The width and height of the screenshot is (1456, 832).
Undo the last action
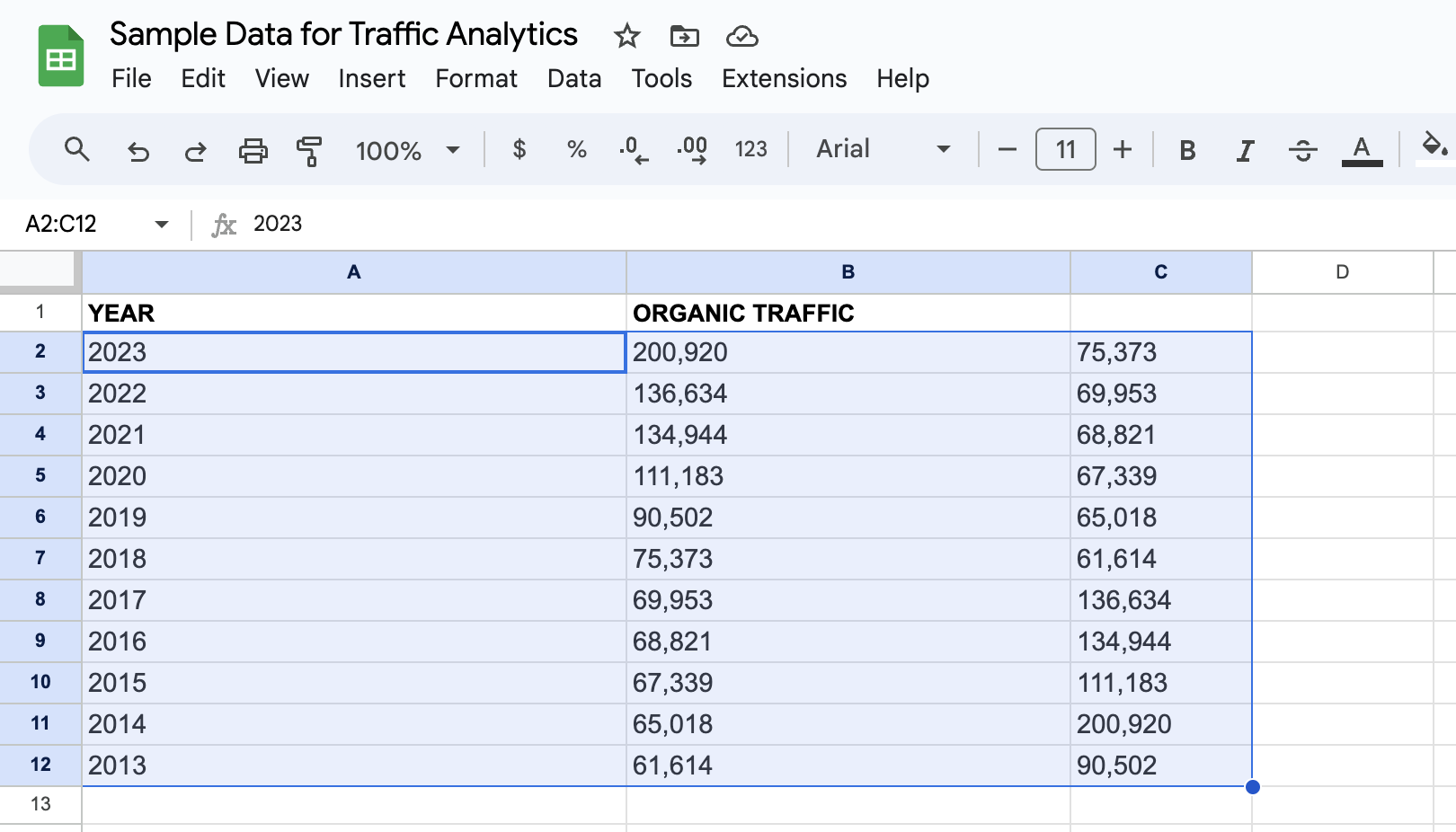point(138,150)
